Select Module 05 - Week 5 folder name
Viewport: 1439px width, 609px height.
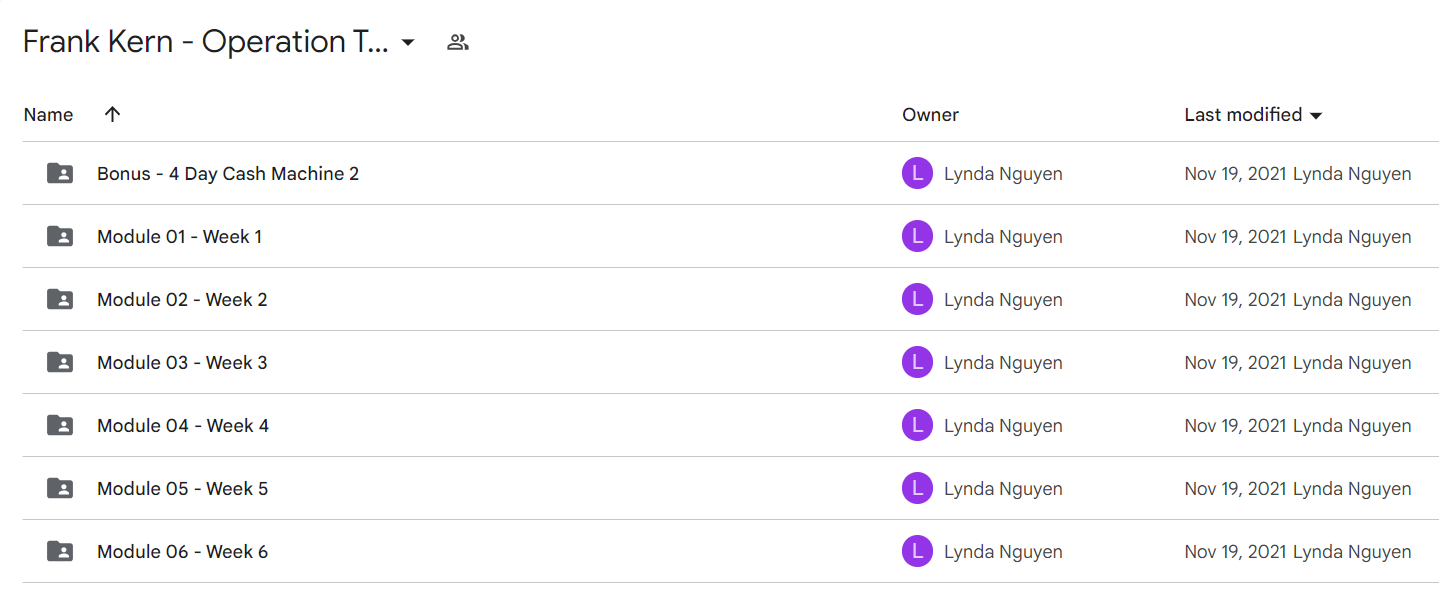182,489
